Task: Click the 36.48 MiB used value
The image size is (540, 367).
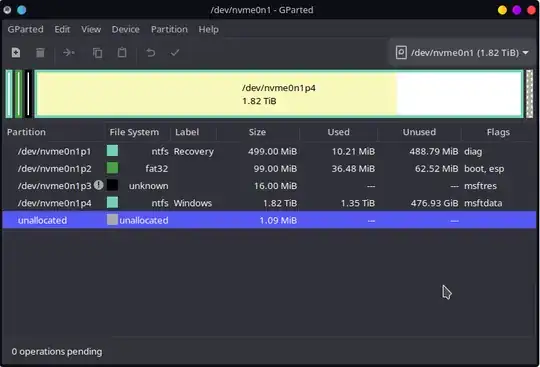Action: click(x=353, y=169)
